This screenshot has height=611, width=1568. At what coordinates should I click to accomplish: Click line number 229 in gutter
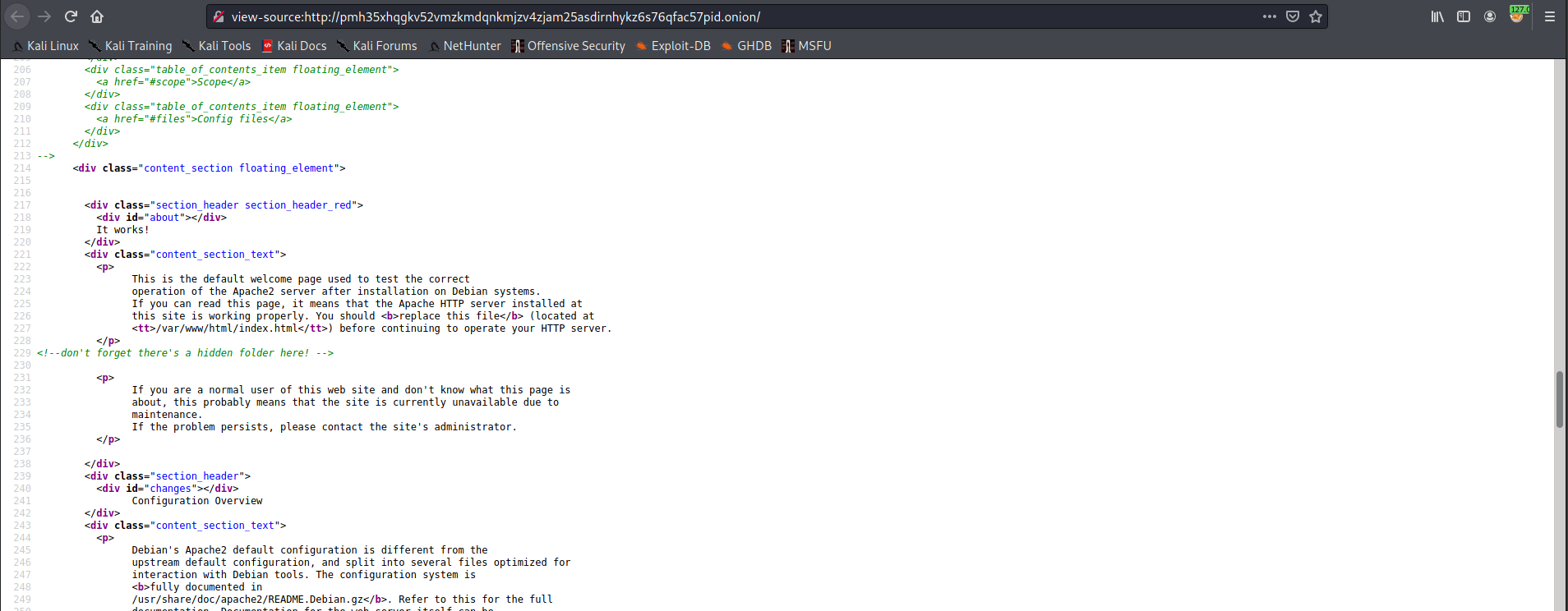[22, 353]
